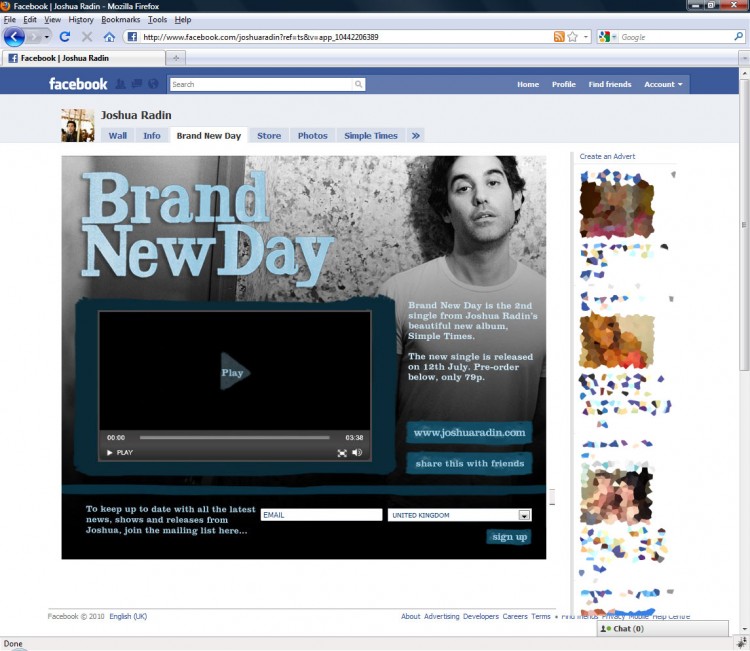Focus the Google search box
This screenshot has width=750, height=651.
tap(676, 37)
